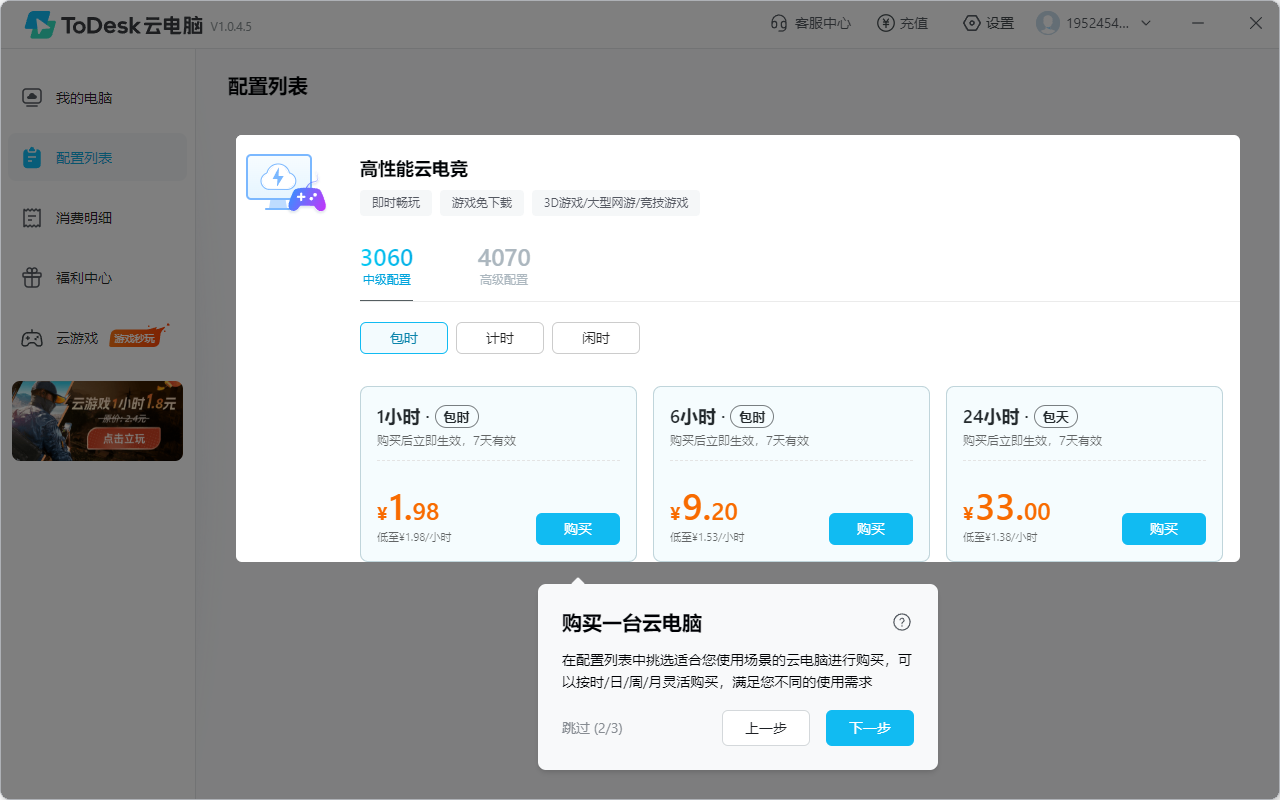Screen dimensions: 1280x800
Task: Click the user avatar icon
Action: 1047,23
